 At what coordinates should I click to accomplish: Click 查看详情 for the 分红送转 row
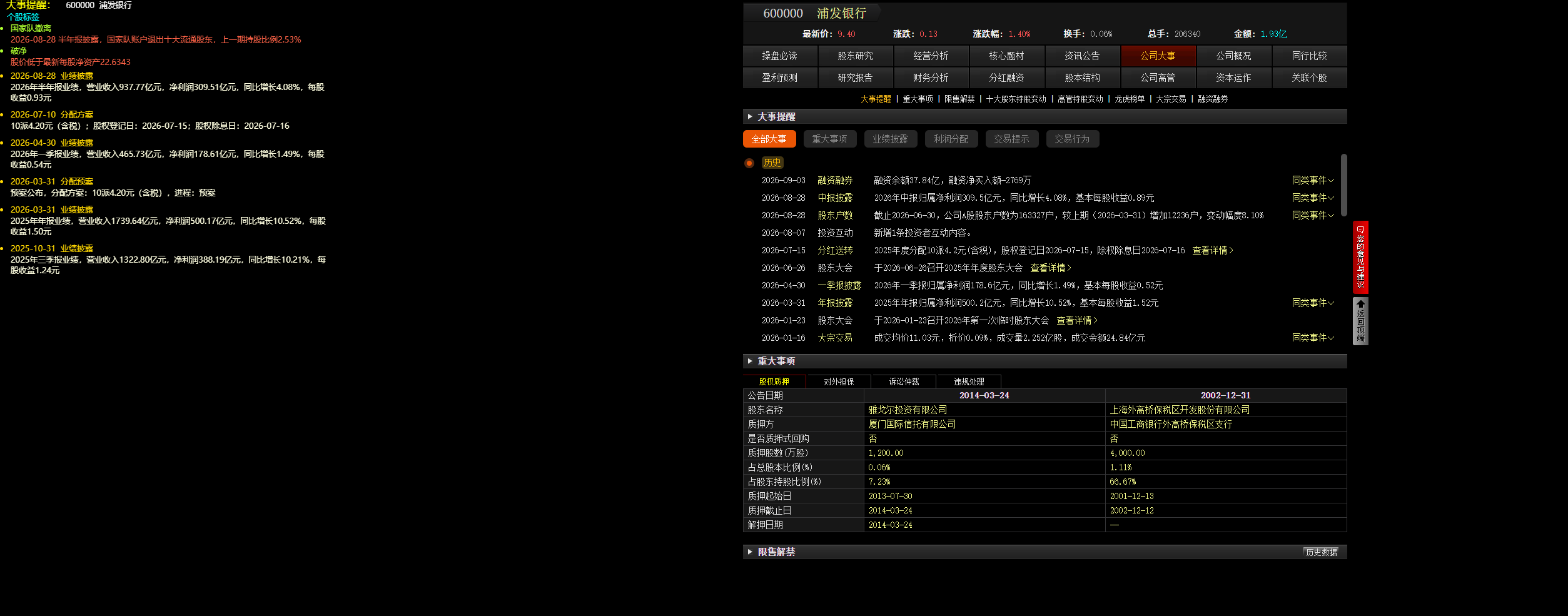(x=1213, y=250)
